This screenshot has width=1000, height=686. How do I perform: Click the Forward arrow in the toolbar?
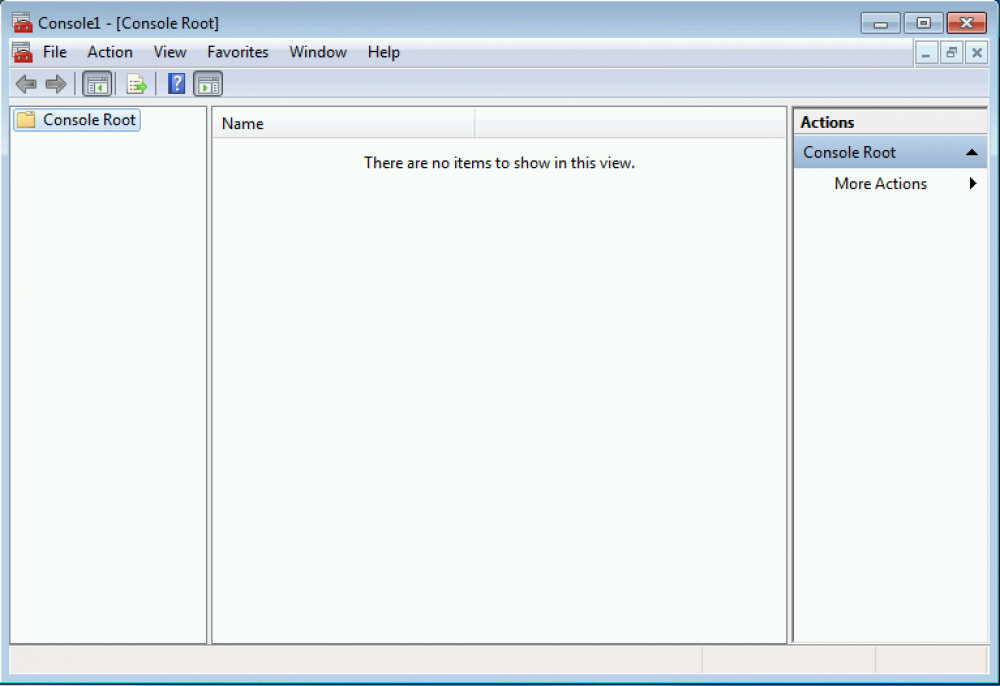[56, 84]
